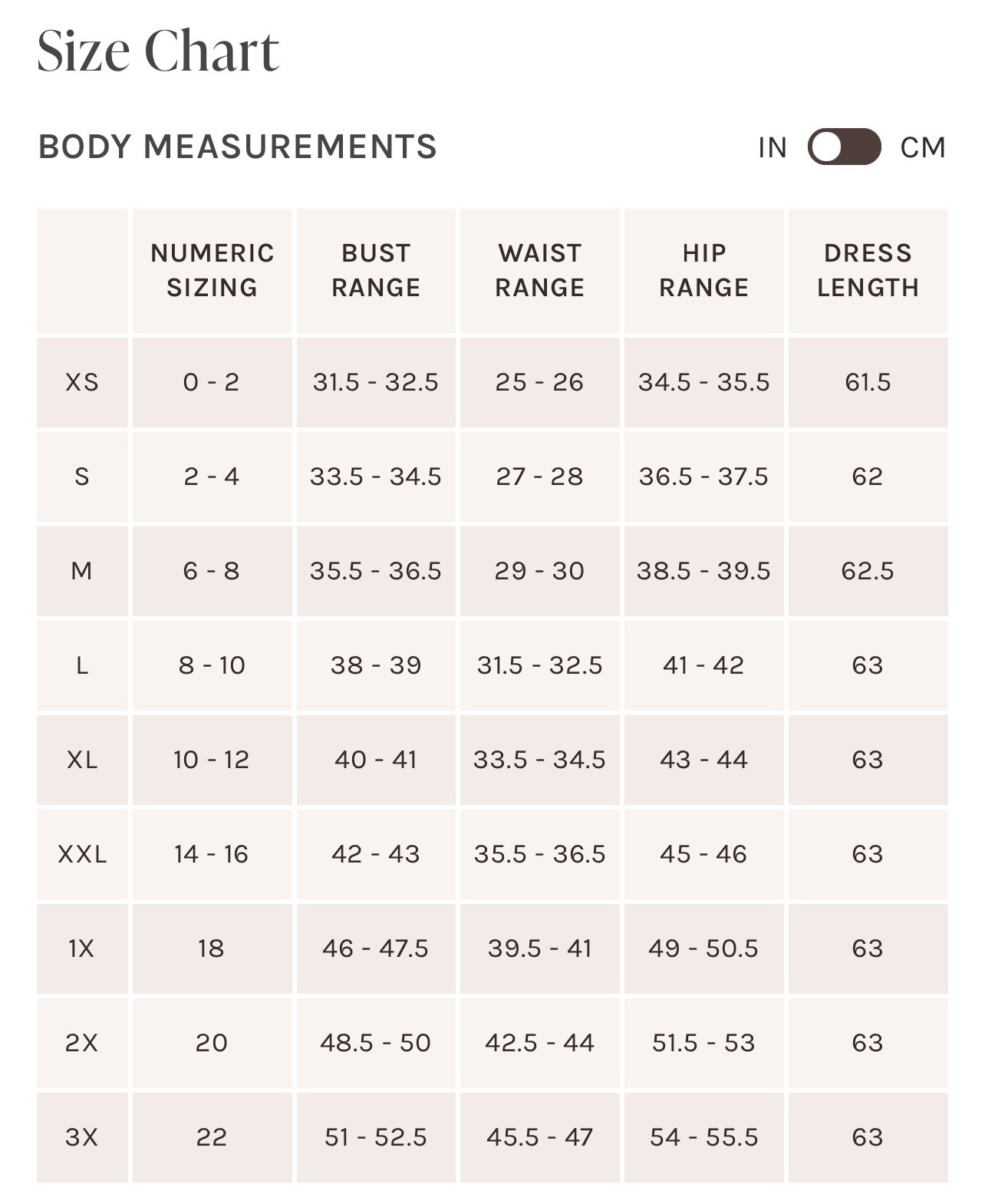985x1204 pixels.
Task: Click the dress length 61.5 cell
Action: pos(868,382)
